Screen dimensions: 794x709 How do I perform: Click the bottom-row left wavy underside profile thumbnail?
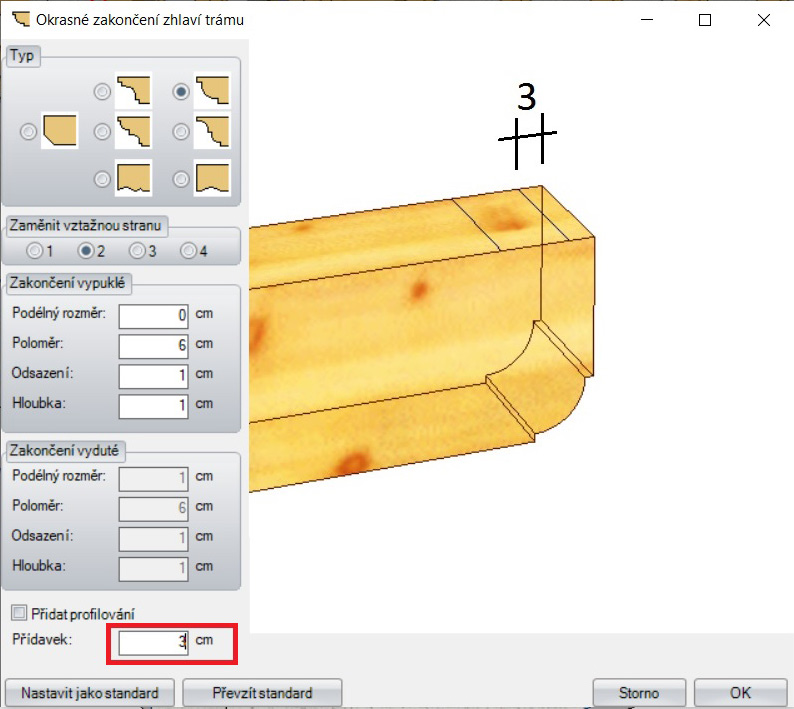point(134,178)
